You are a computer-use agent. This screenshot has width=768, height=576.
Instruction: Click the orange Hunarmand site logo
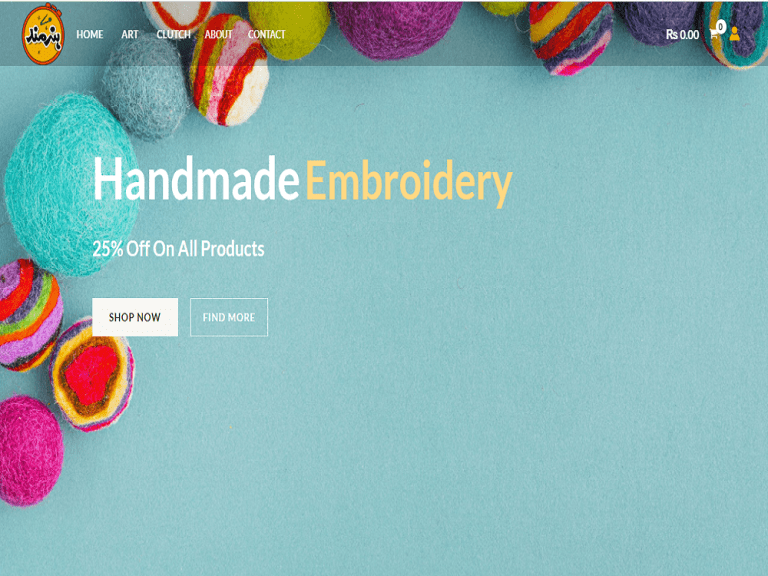(x=43, y=34)
